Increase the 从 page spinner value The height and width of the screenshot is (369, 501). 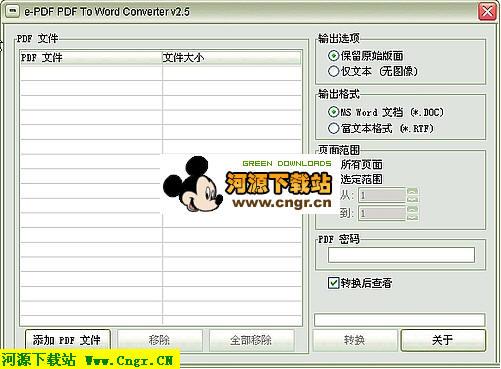[x=412, y=191]
